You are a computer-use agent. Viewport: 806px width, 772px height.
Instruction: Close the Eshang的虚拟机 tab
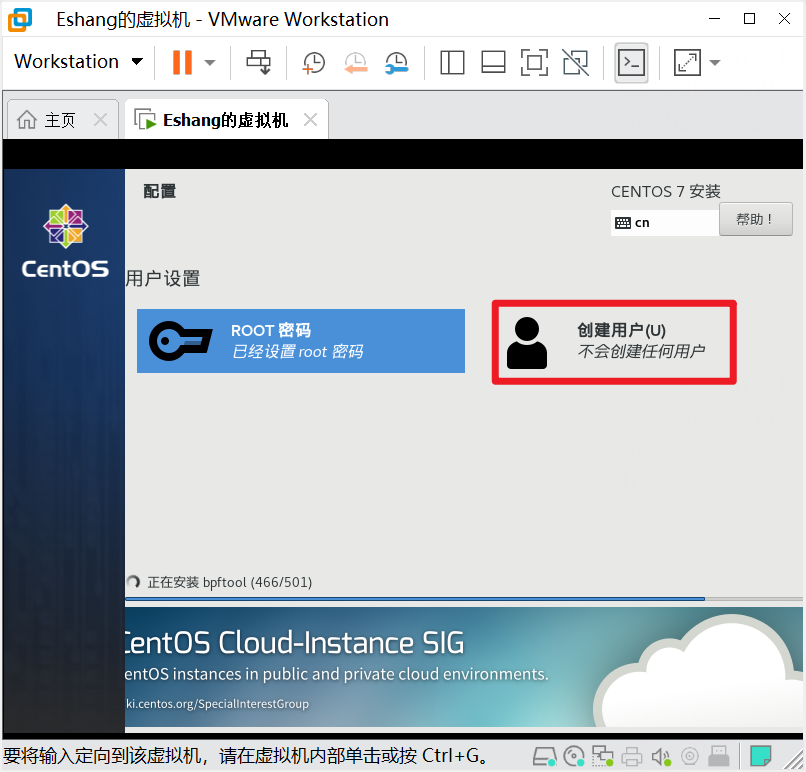[310, 120]
